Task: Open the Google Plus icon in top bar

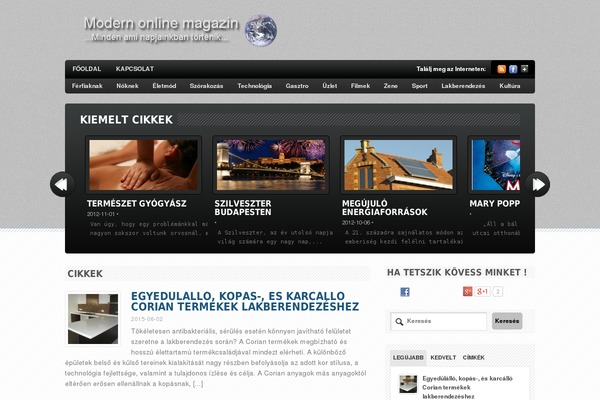Action: (525, 69)
